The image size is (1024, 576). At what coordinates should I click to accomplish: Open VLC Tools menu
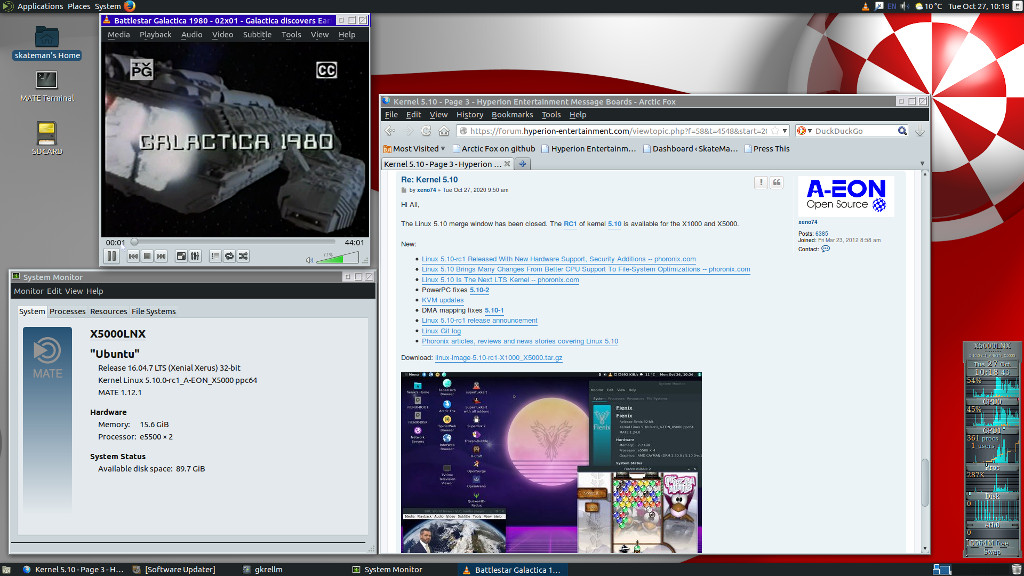pyautogui.click(x=291, y=35)
